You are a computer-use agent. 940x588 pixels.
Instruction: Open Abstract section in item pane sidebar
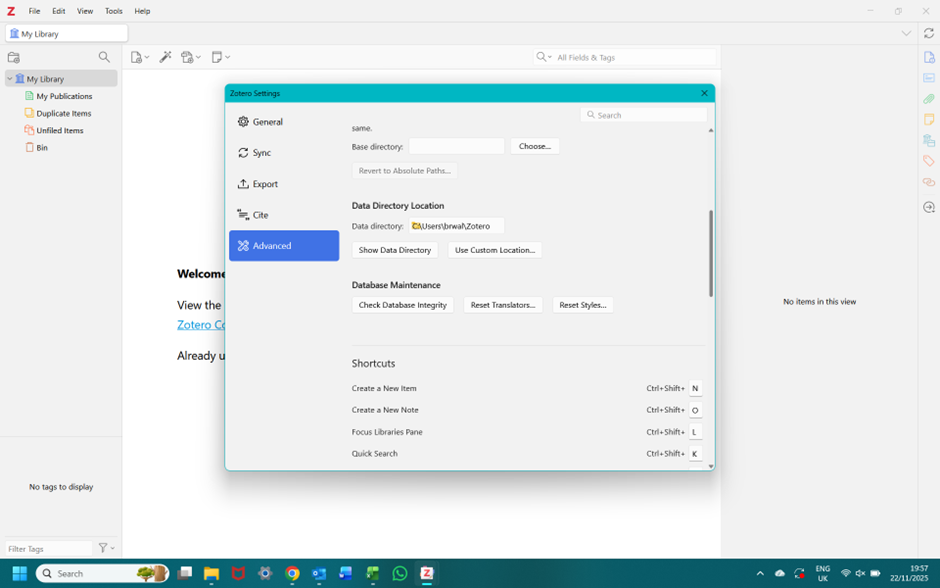(929, 78)
